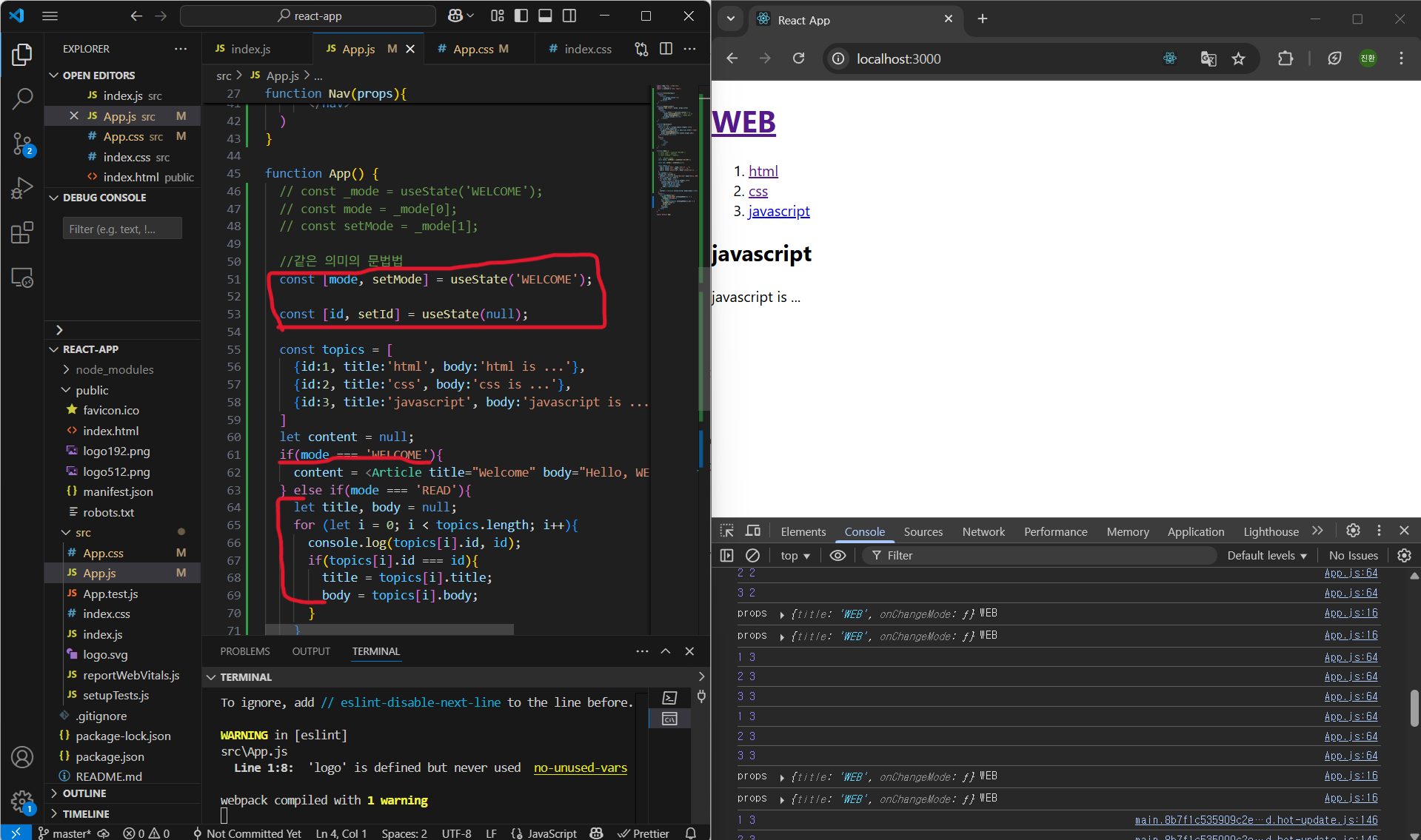
Task: Split the editor to the right
Action: [x=666, y=49]
